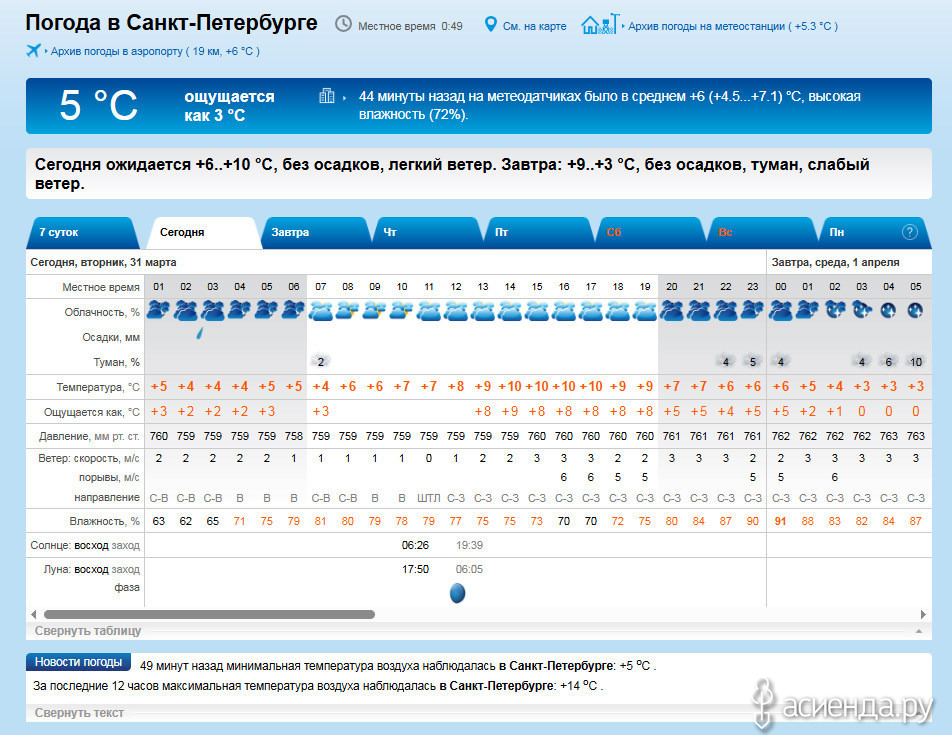This screenshot has height=735, width=952.
Task: Click the left scroll arrow below table
Action: click(33, 615)
